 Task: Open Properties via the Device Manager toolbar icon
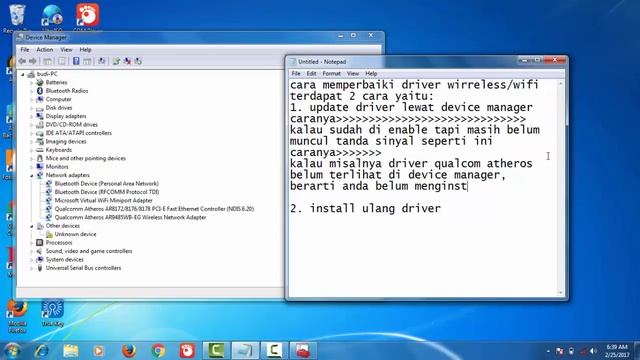click(62, 61)
